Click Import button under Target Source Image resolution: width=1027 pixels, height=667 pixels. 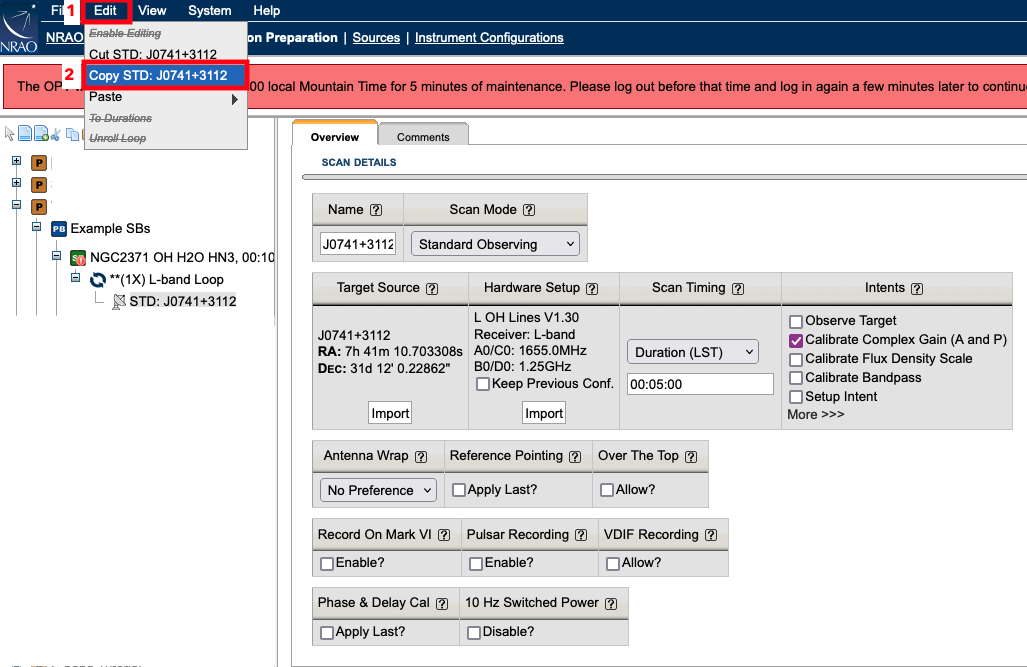pyautogui.click(x=390, y=413)
